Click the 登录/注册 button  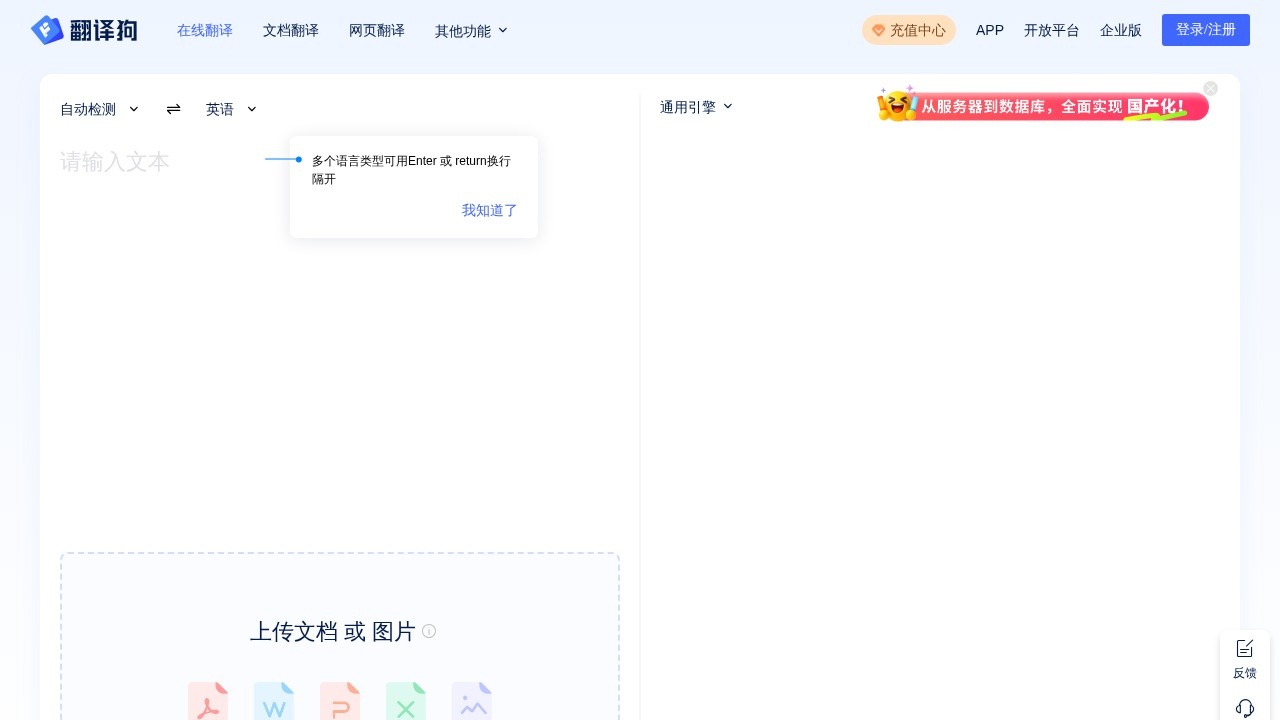[1206, 30]
